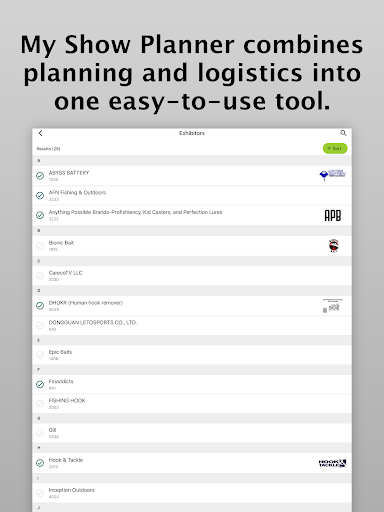This screenshot has height=512, width=384.
Task: Open the exhibitor search magnifier
Action: (343, 133)
